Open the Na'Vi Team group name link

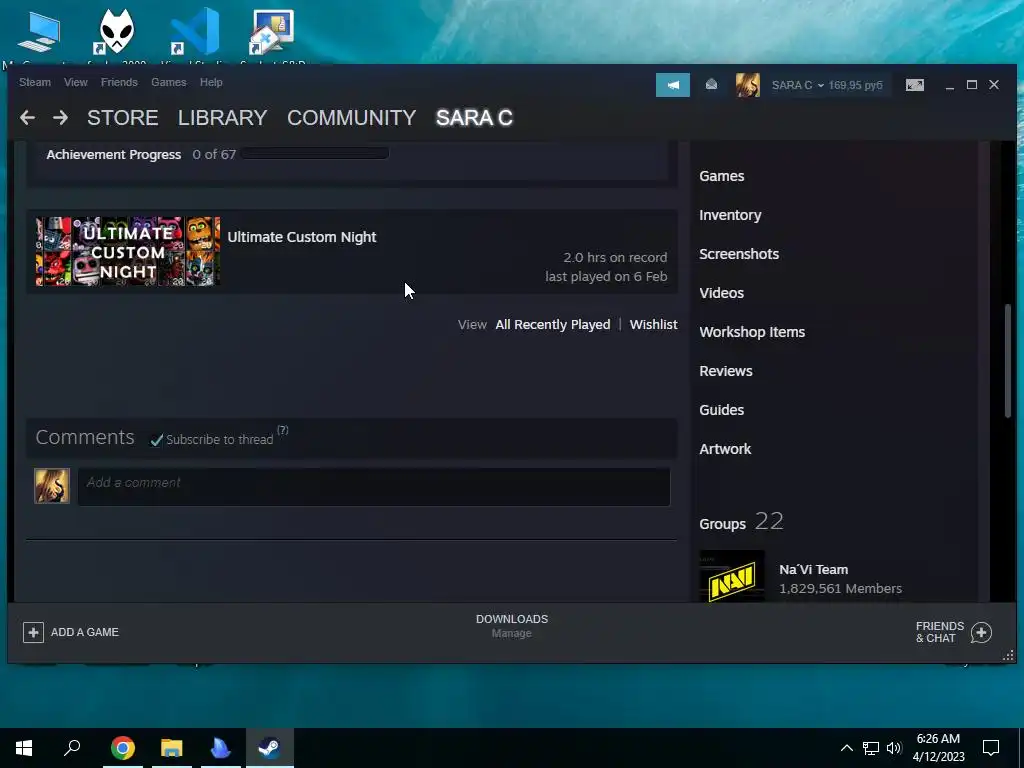(x=813, y=569)
